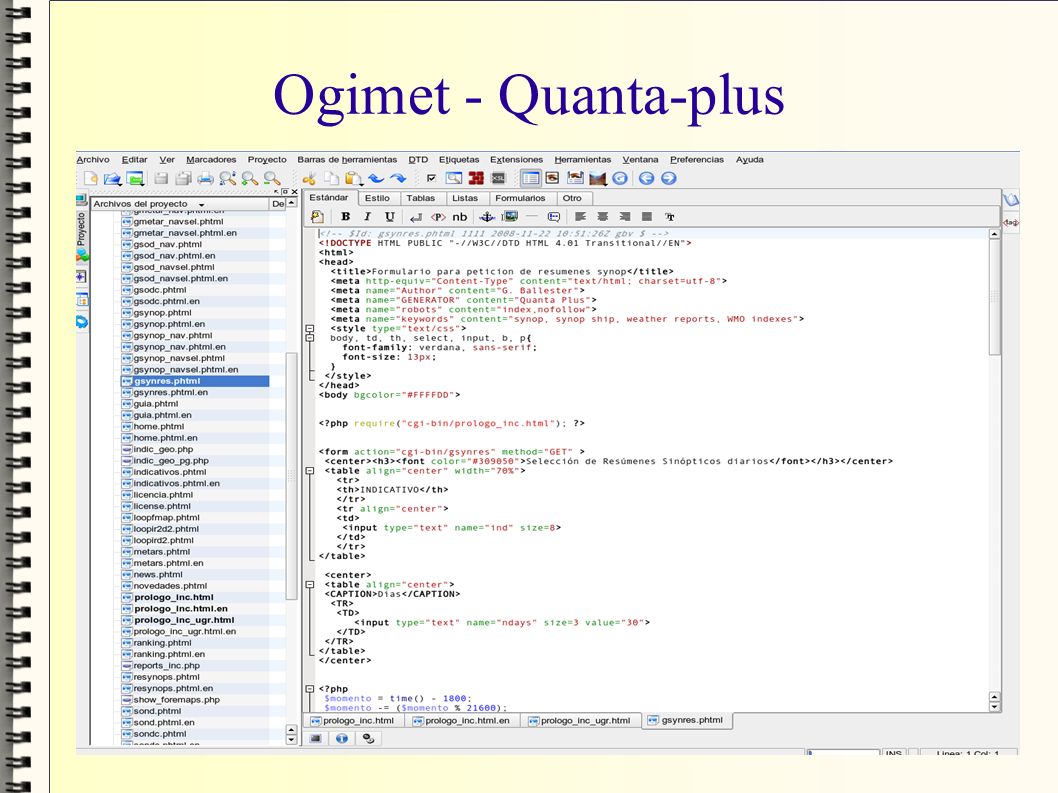Screen dimensions: 1058x793
Task: Switch to the Estilo toolbar tab
Action: tap(377, 198)
